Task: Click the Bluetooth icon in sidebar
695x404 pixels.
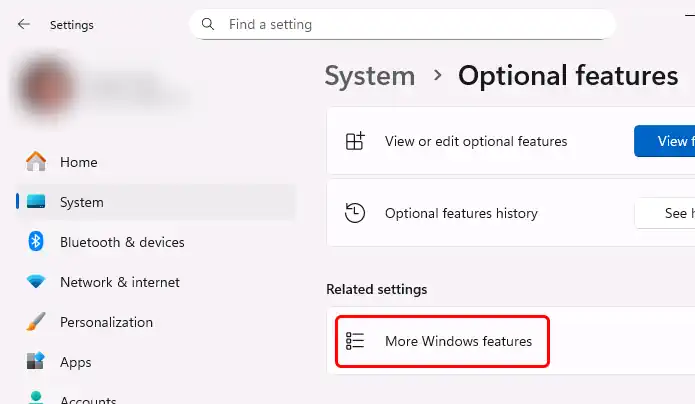Action: (36, 242)
